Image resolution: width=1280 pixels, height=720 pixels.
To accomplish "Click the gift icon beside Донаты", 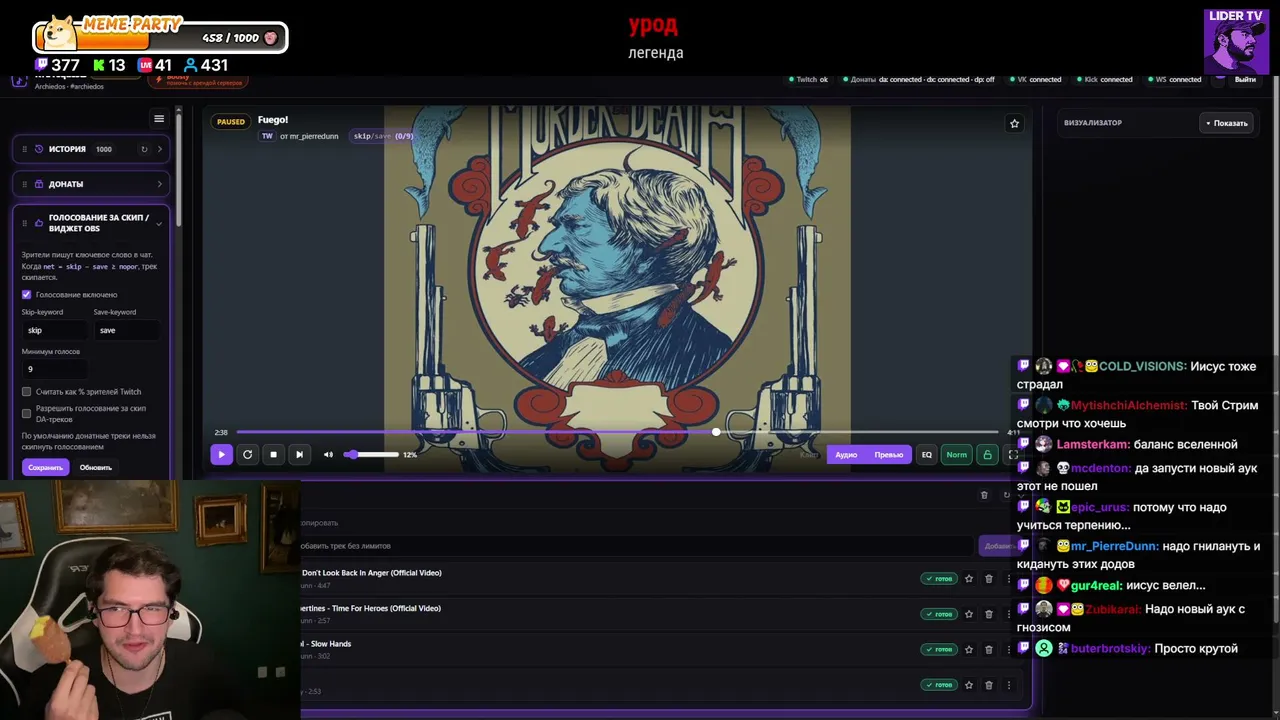I will point(39,184).
